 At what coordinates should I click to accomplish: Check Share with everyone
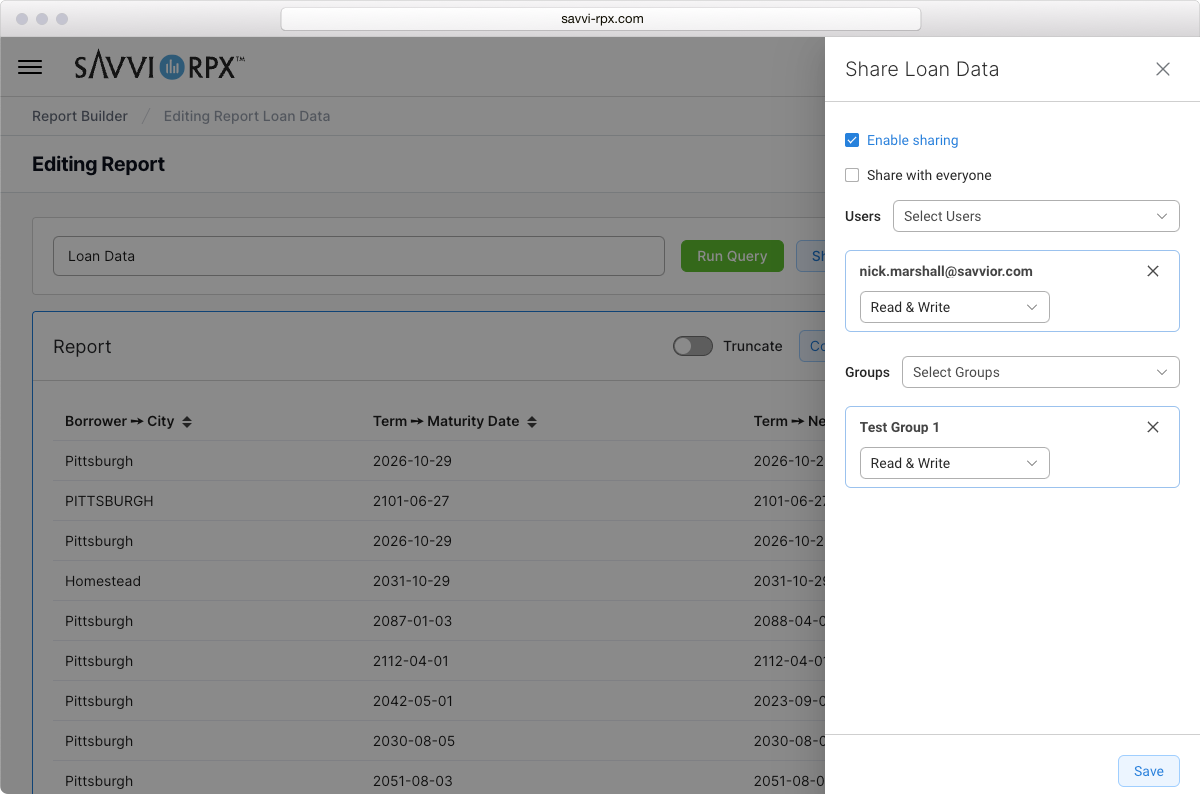click(x=852, y=175)
